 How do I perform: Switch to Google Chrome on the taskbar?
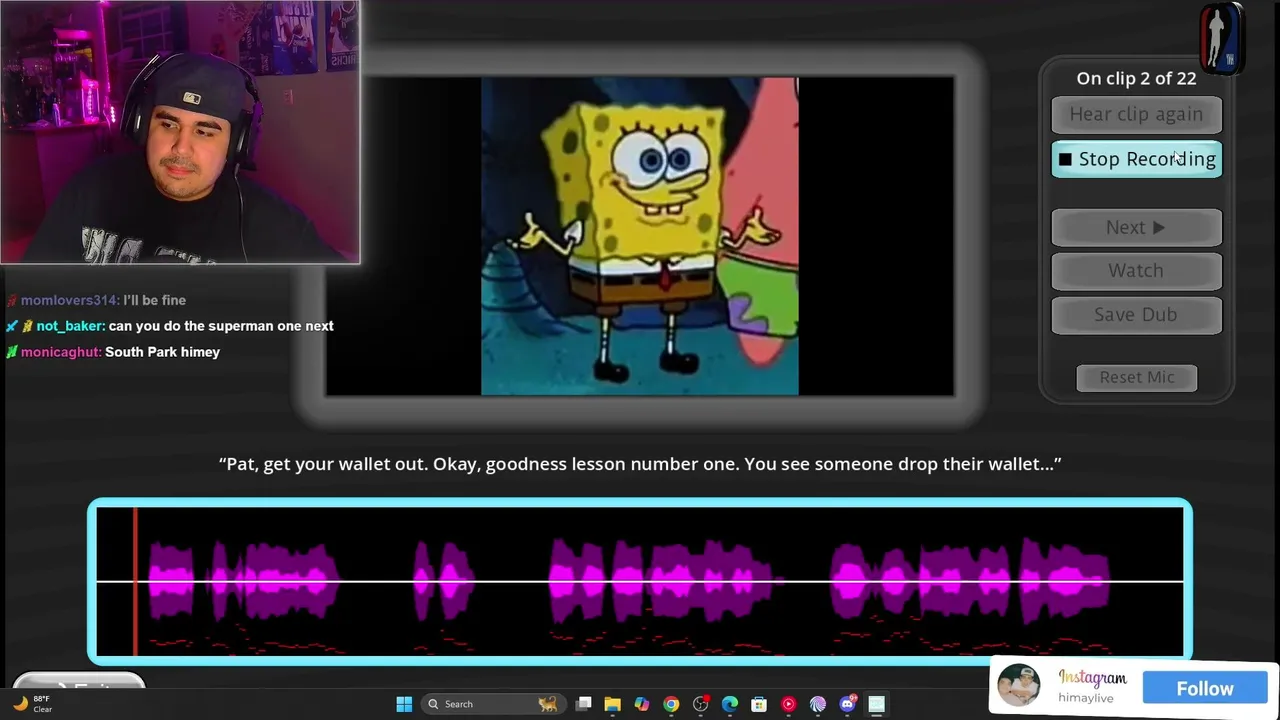coord(671,704)
